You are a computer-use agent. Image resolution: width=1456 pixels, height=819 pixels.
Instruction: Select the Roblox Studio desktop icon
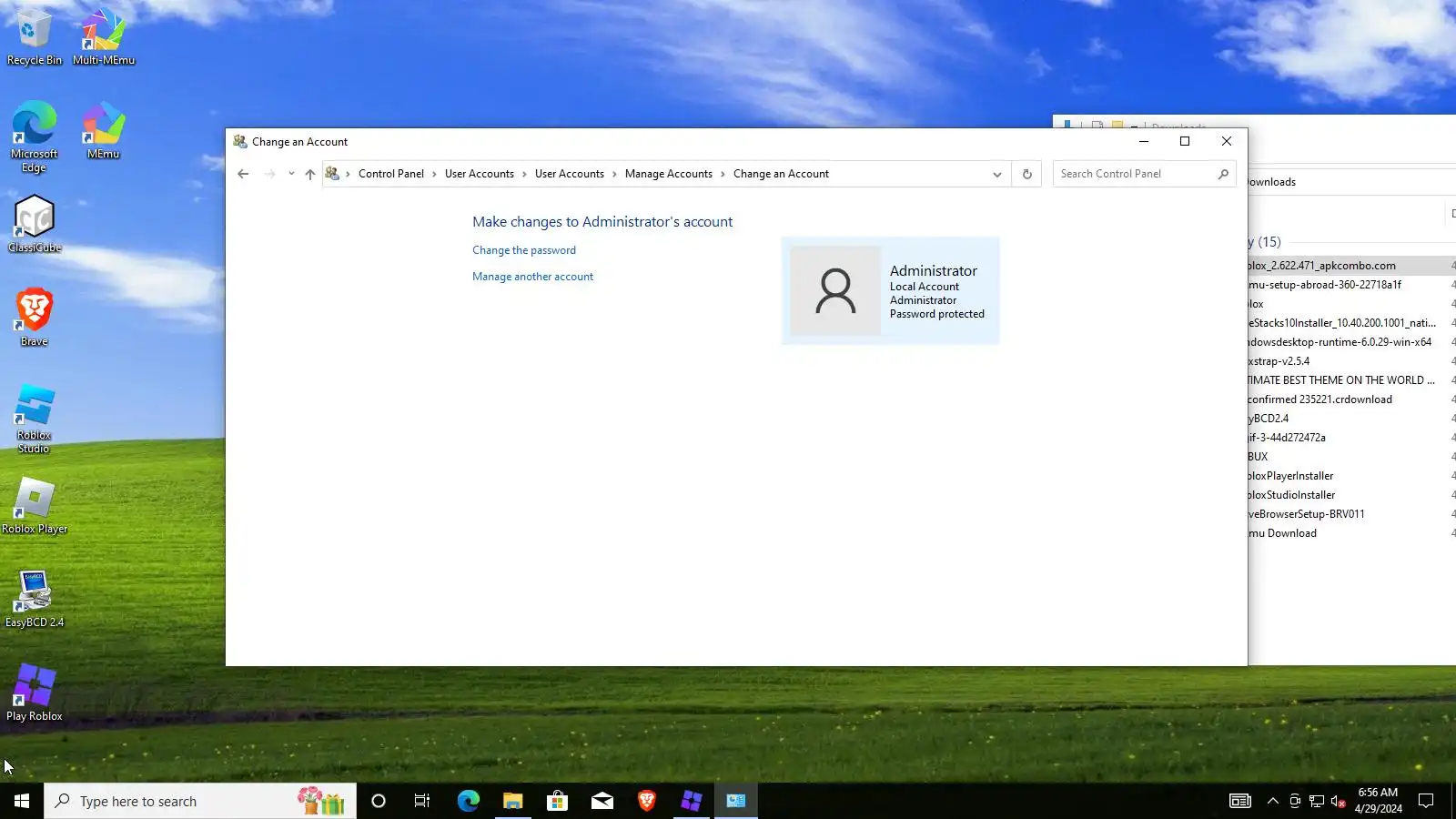[35, 419]
